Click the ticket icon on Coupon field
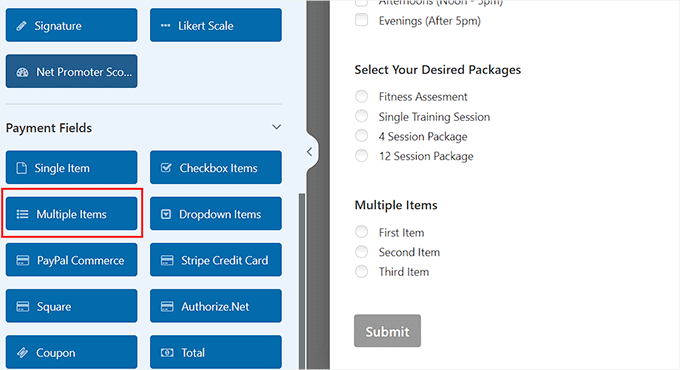680x370 pixels. 23,353
